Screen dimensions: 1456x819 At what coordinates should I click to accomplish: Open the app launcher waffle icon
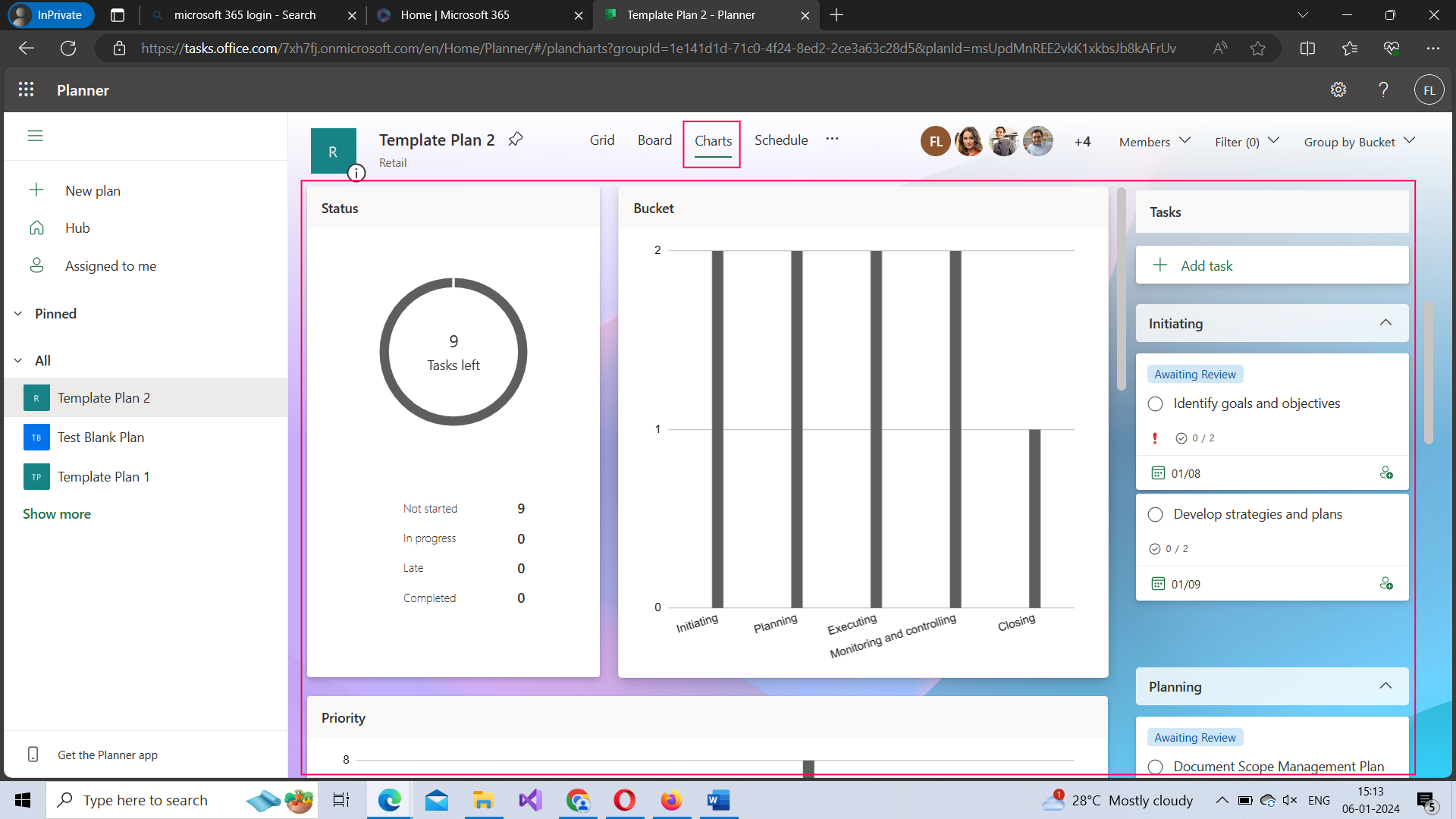(26, 89)
